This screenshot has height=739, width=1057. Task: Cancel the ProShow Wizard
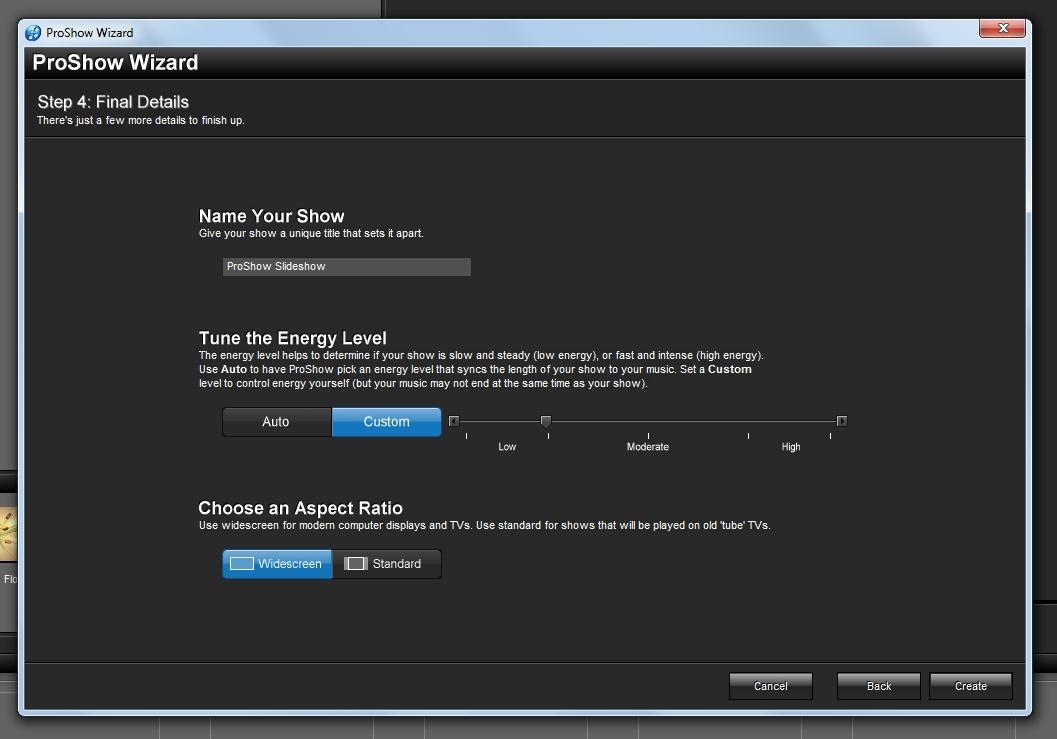[x=771, y=686]
